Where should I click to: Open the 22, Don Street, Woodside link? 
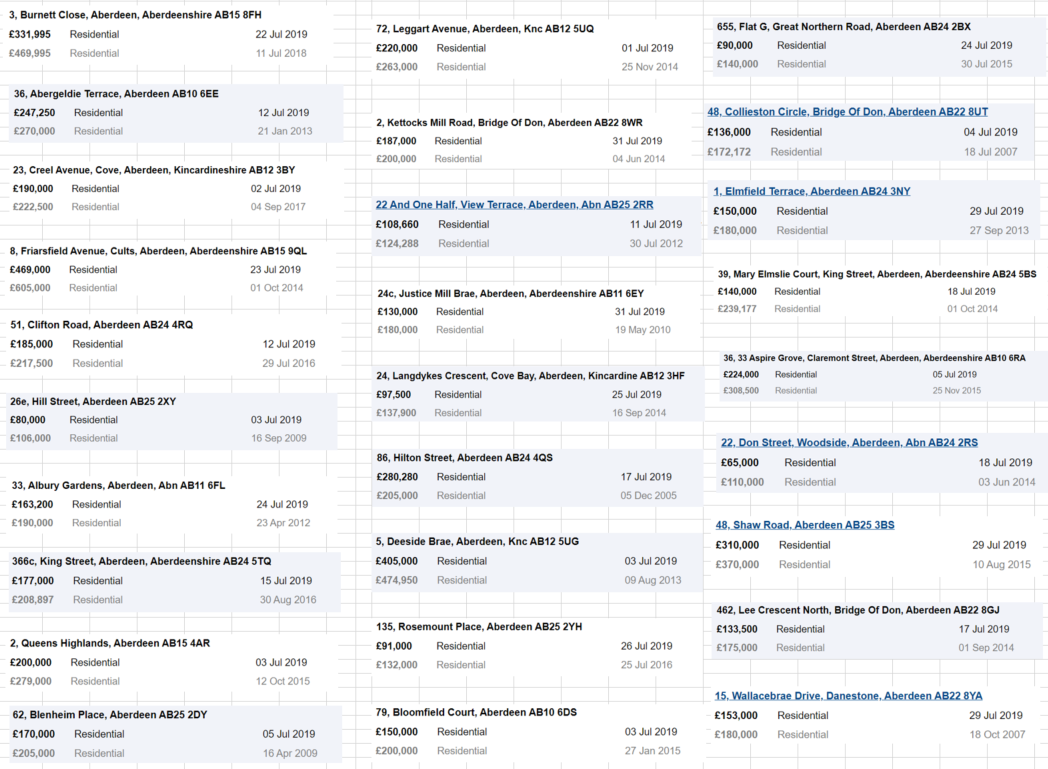(849, 442)
